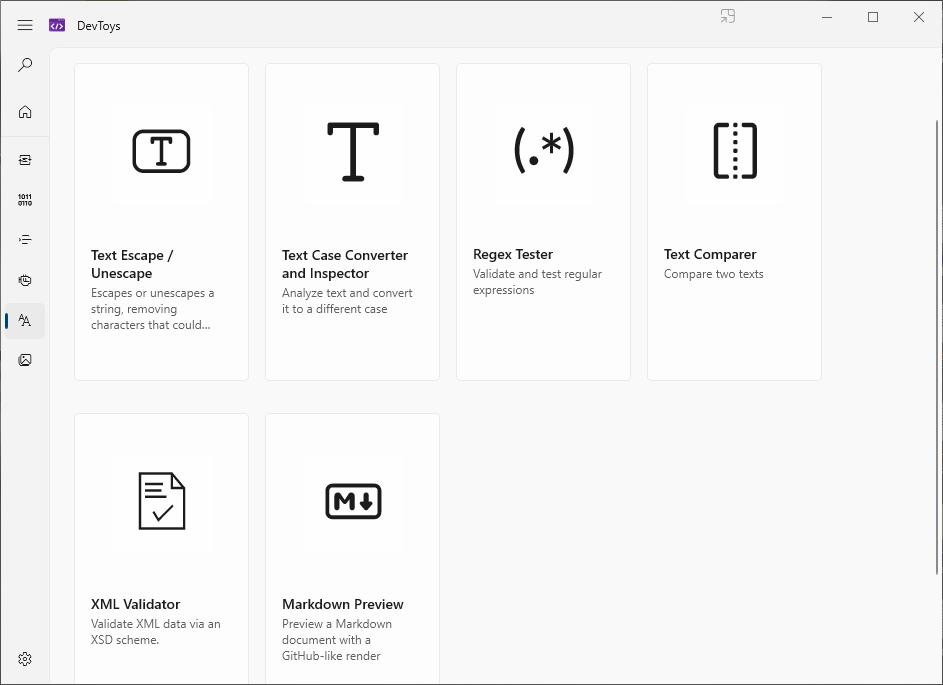This screenshot has width=943, height=685.
Task: Click the (.*) Regex Tester icon
Action: click(x=544, y=150)
